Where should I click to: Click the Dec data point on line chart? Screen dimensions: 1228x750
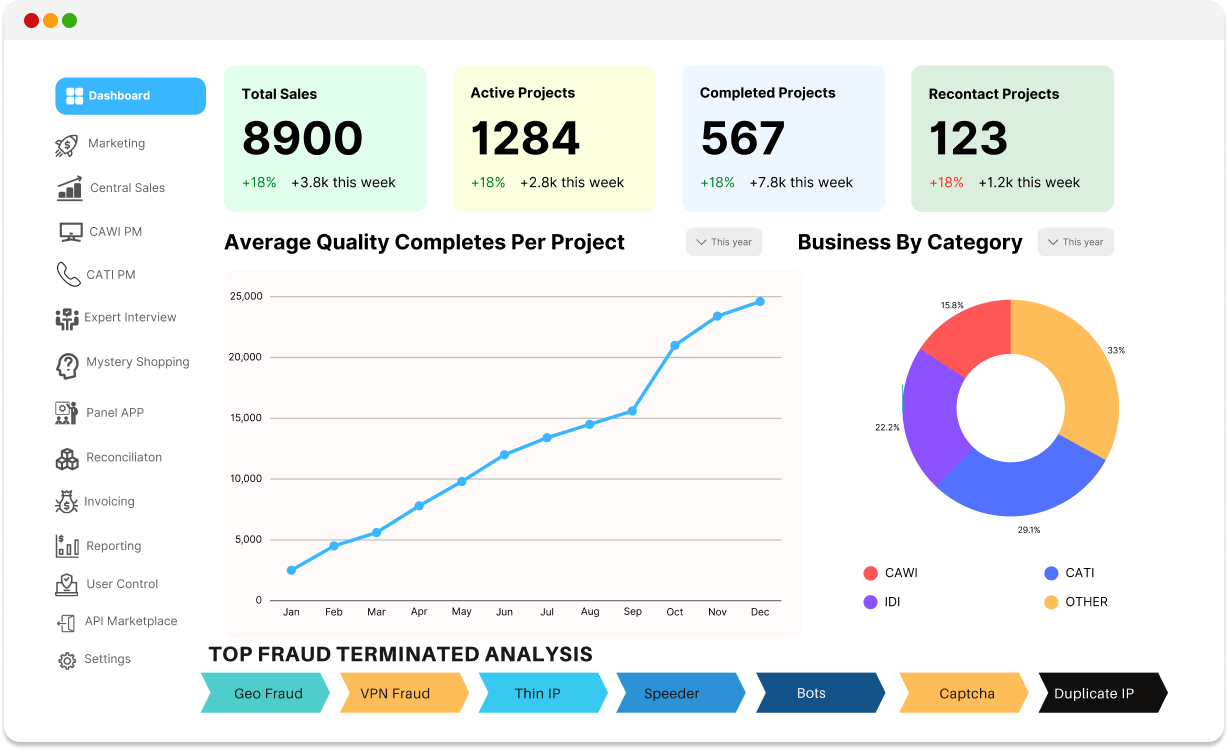coord(760,301)
